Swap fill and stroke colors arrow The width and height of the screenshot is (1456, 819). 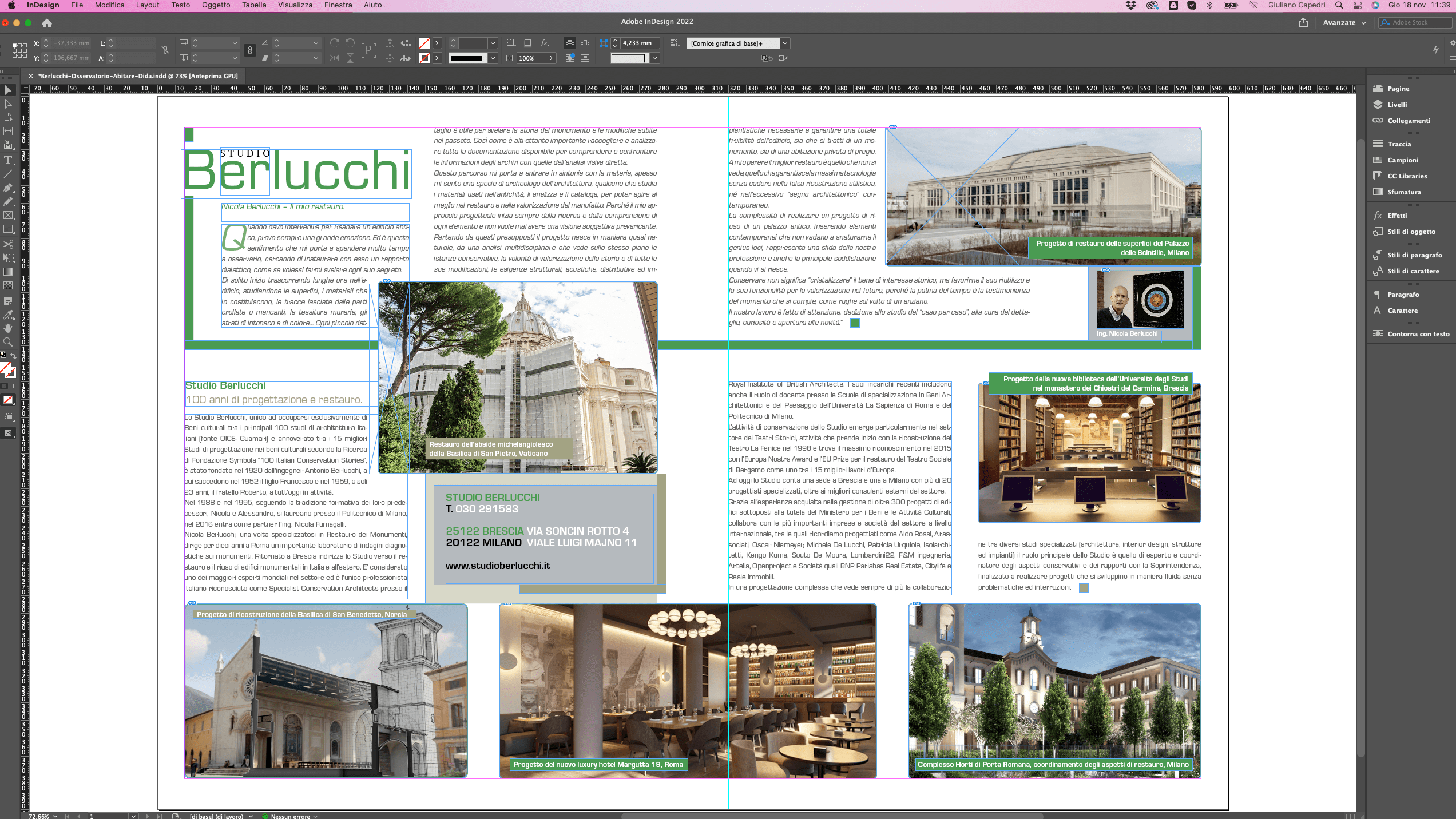click(x=13, y=356)
